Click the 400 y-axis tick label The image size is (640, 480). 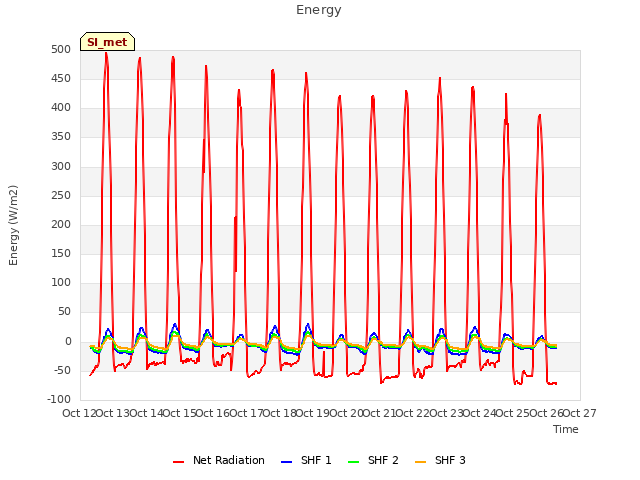[x=61, y=108]
